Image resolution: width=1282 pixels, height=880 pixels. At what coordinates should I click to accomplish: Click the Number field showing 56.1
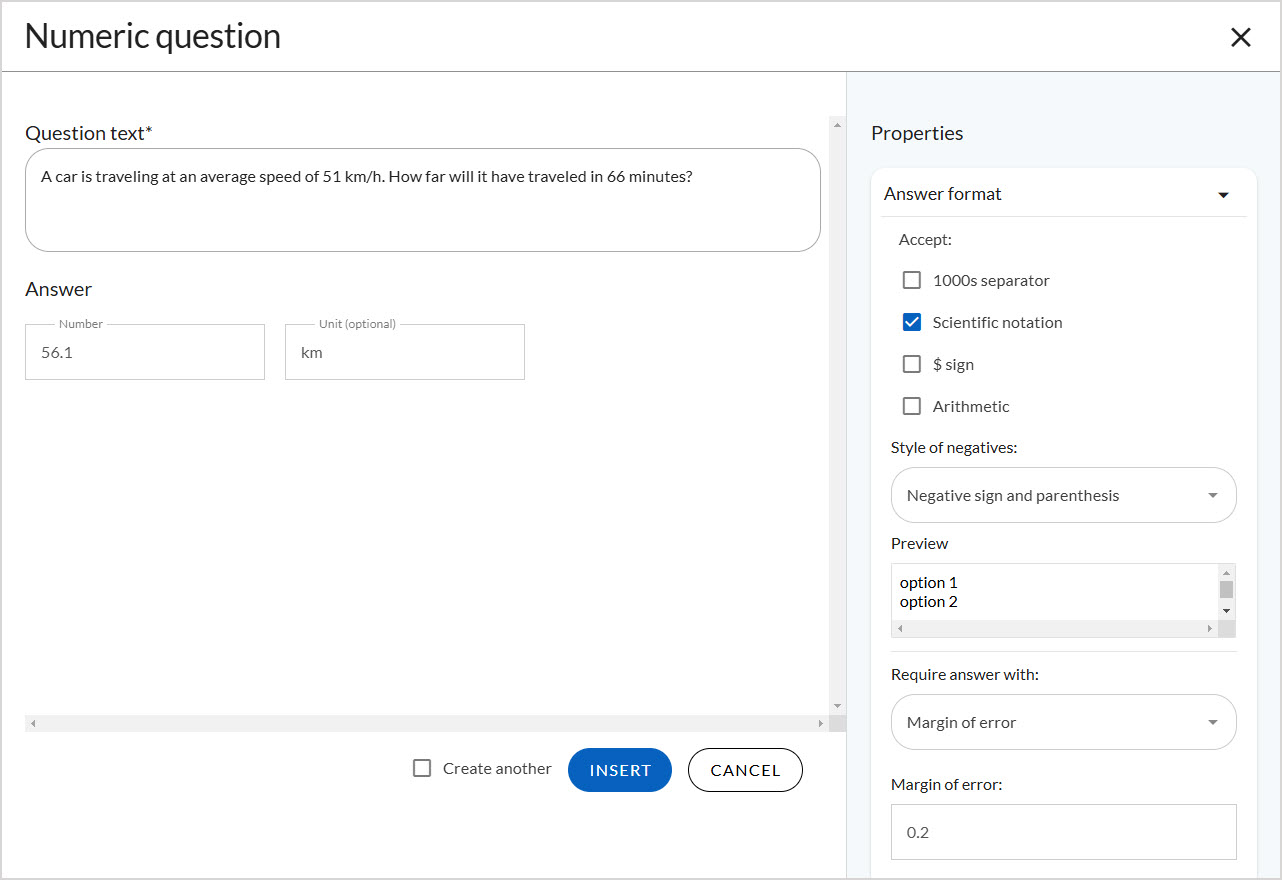(x=144, y=352)
